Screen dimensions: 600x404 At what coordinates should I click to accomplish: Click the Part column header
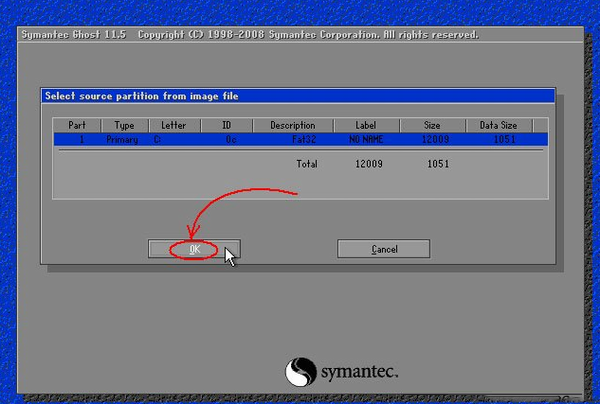tap(77, 125)
